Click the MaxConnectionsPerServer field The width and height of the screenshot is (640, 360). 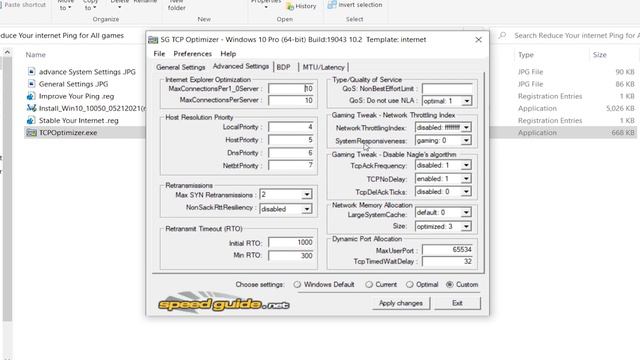pos(291,100)
